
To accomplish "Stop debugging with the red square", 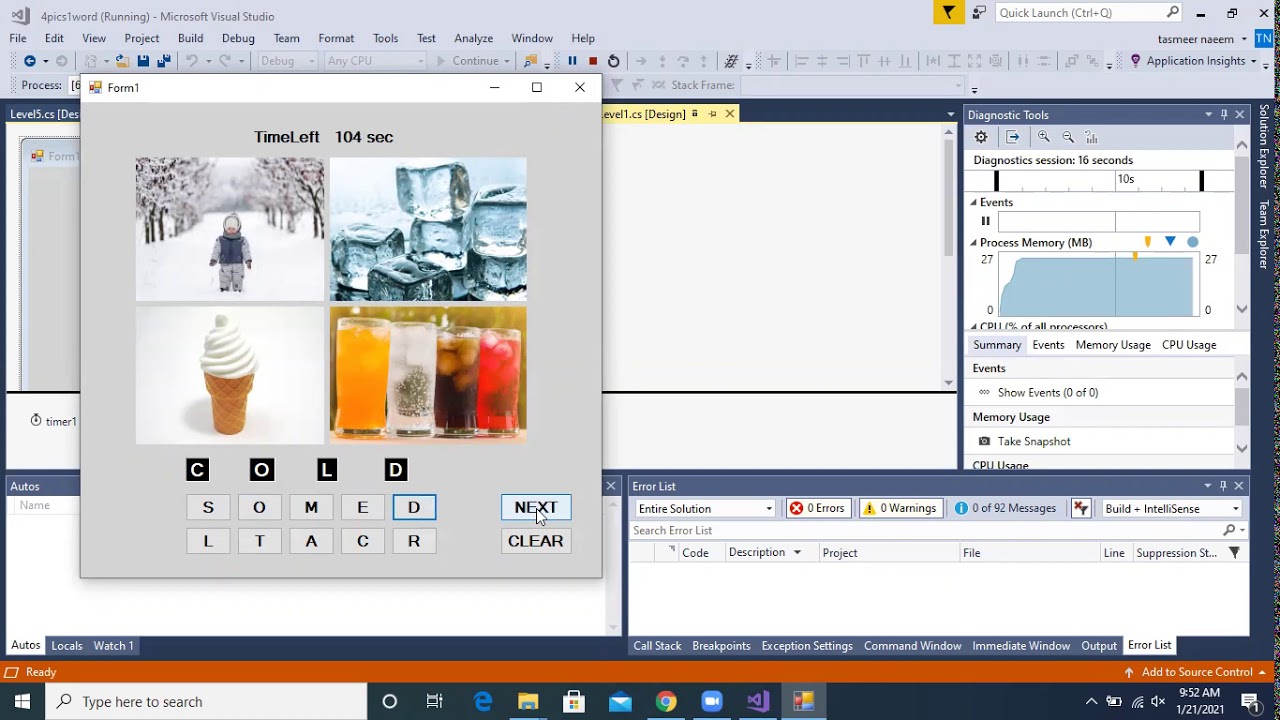I will 593,61.
